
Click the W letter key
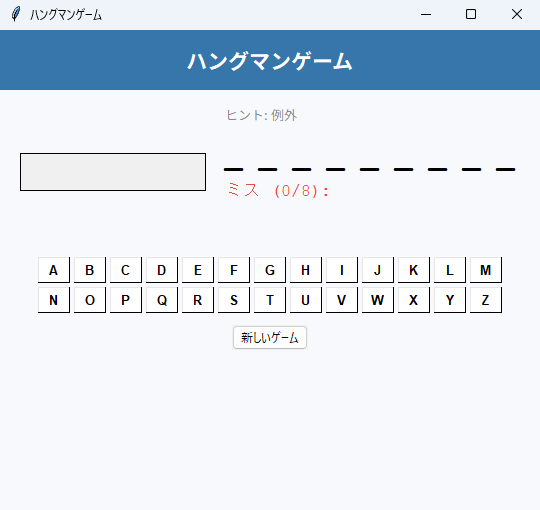(378, 300)
